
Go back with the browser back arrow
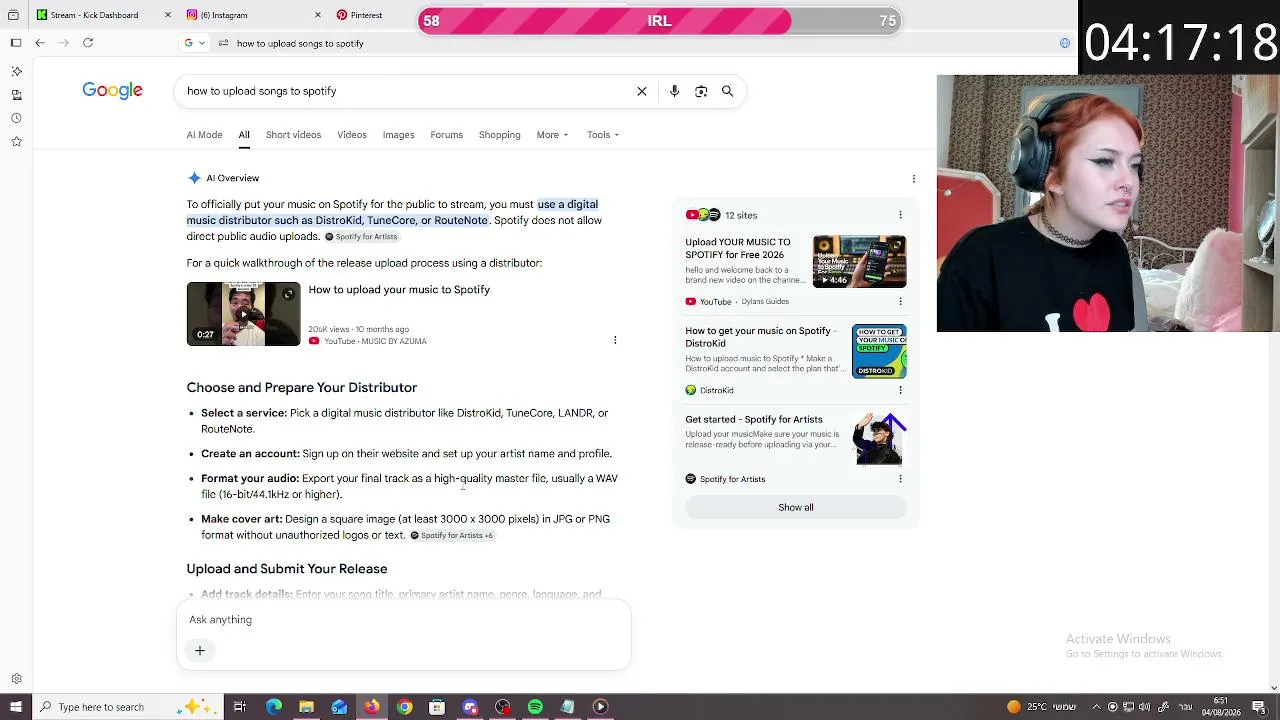click(40, 43)
